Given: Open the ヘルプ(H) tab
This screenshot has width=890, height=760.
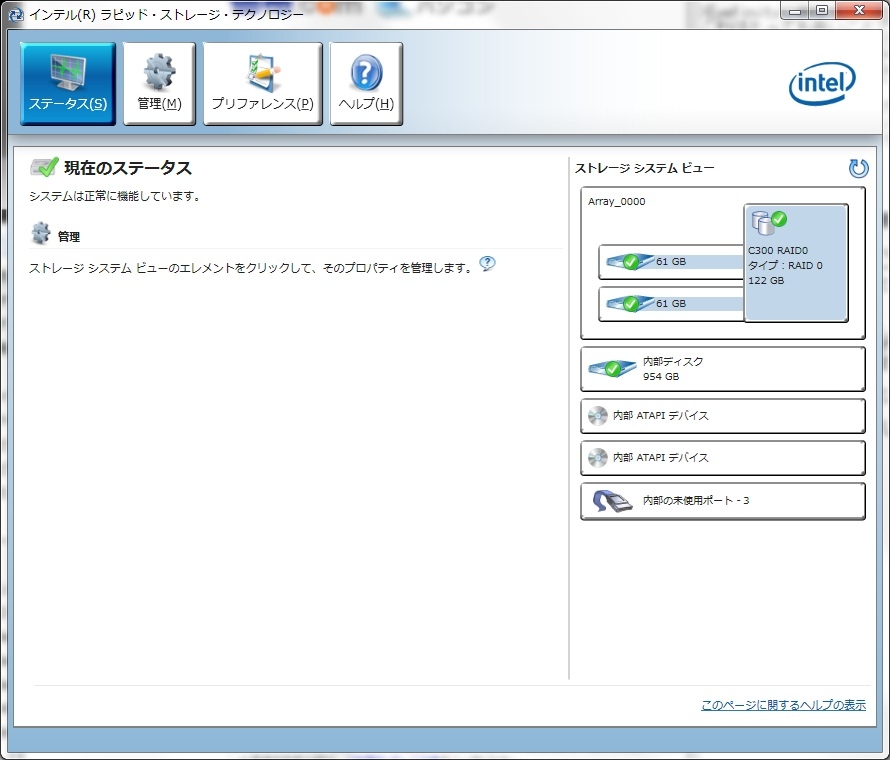Looking at the screenshot, I should click(x=366, y=83).
